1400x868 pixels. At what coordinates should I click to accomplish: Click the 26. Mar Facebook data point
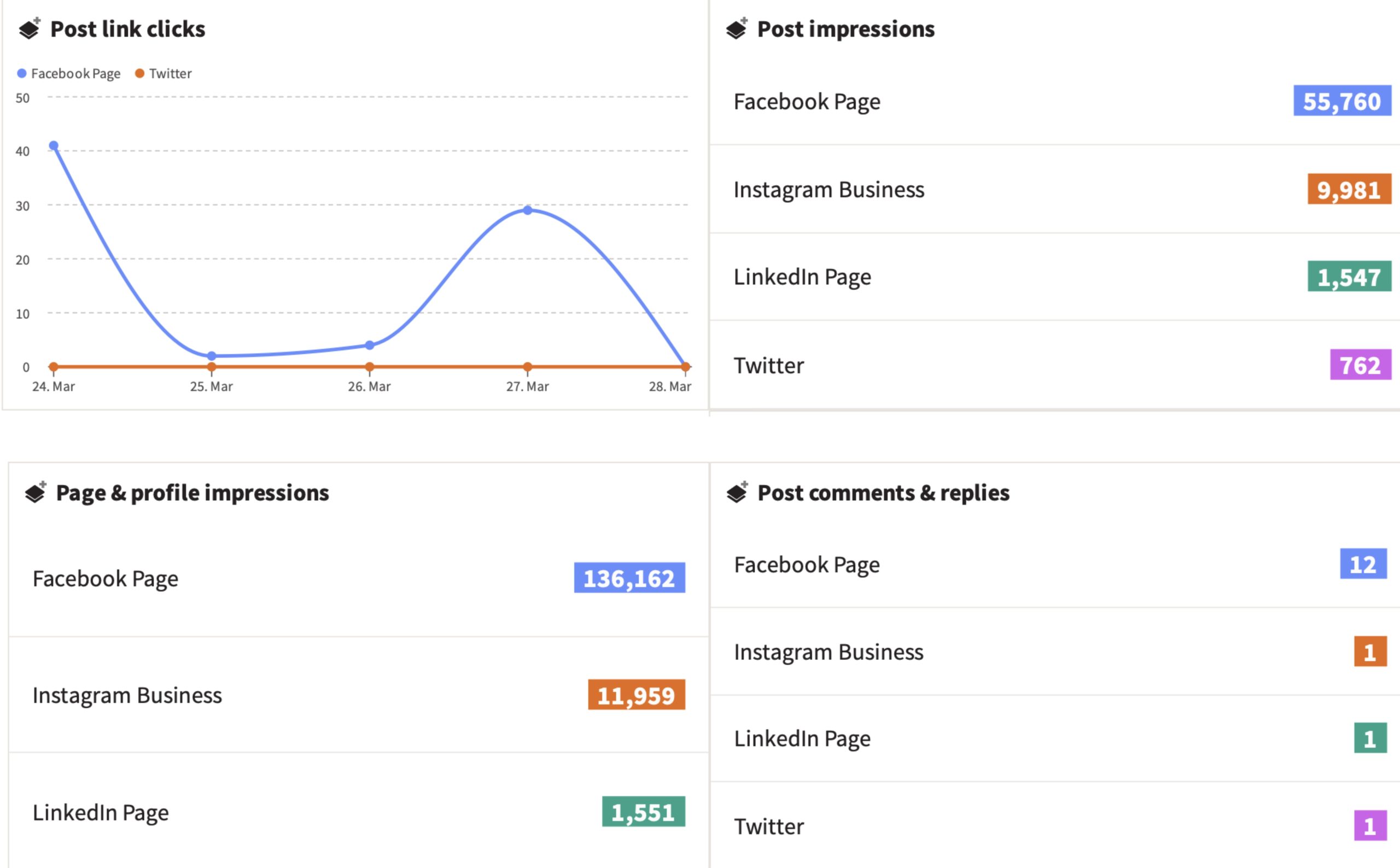[x=369, y=345]
